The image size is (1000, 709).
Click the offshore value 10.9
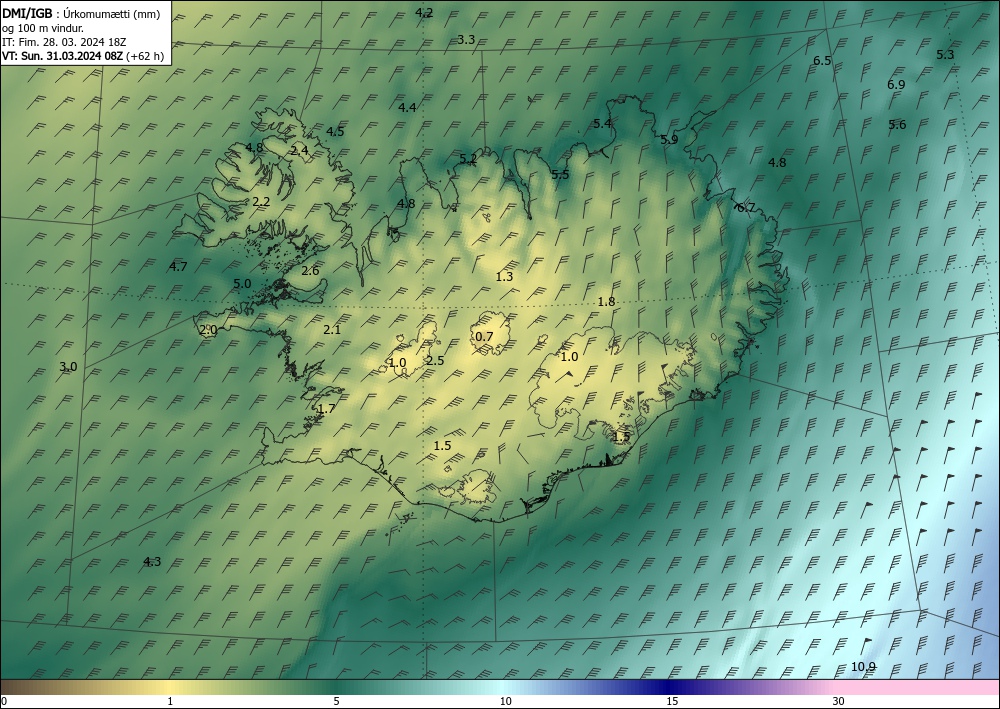coord(864,667)
